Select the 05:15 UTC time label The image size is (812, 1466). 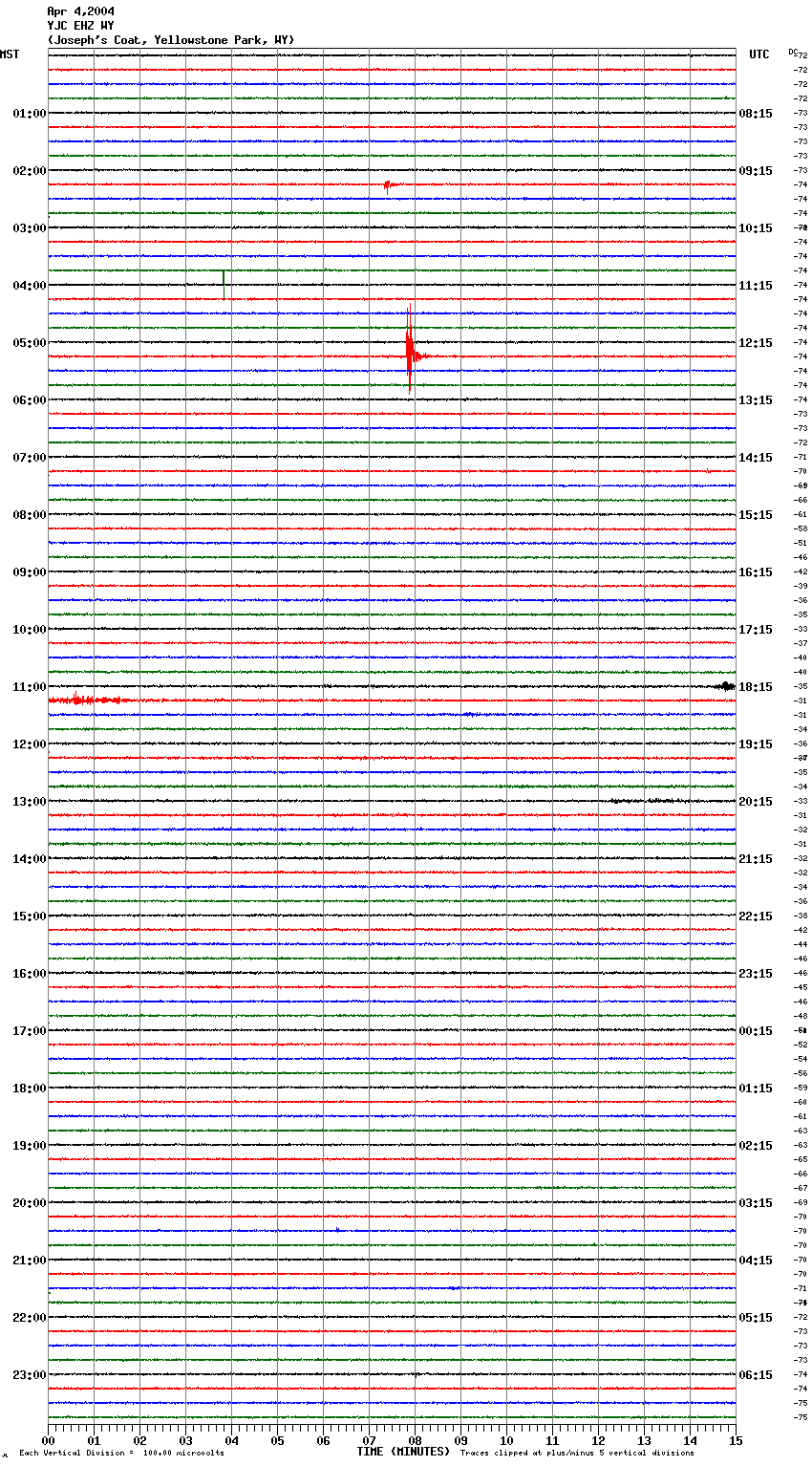click(x=756, y=1318)
